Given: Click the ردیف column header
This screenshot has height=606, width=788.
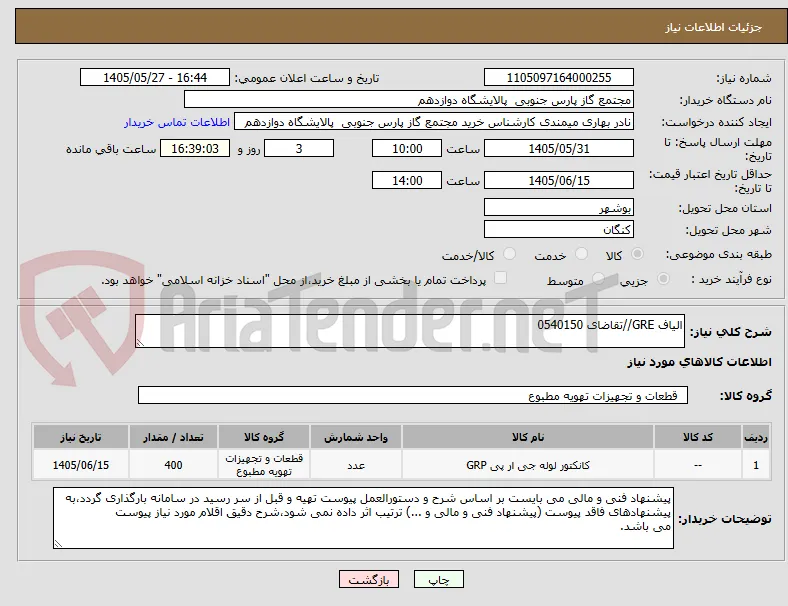Looking at the screenshot, I should click(755, 437).
